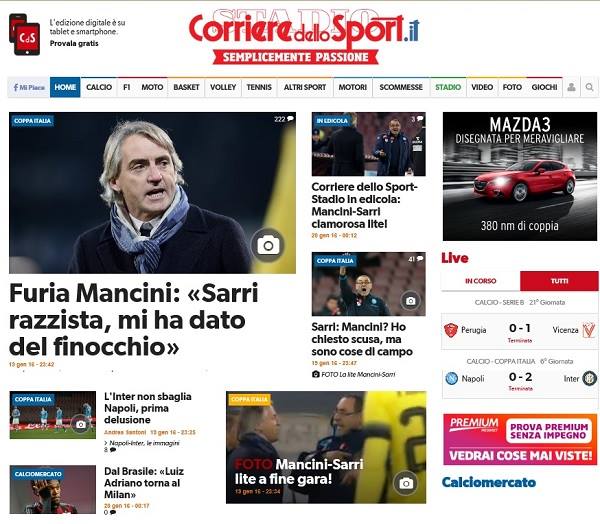
Task: Go to the STADIO navigation section
Action: pyautogui.click(x=448, y=87)
